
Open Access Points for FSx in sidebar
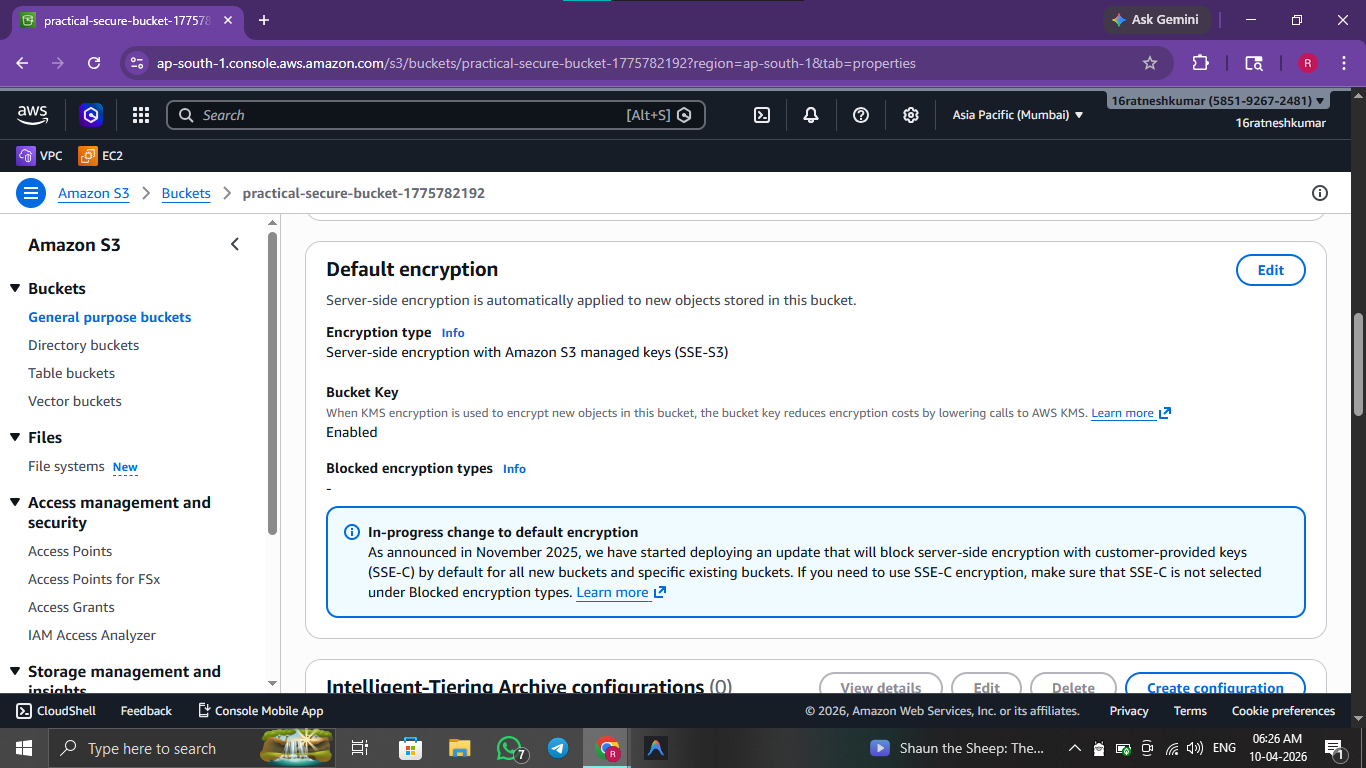pos(94,579)
